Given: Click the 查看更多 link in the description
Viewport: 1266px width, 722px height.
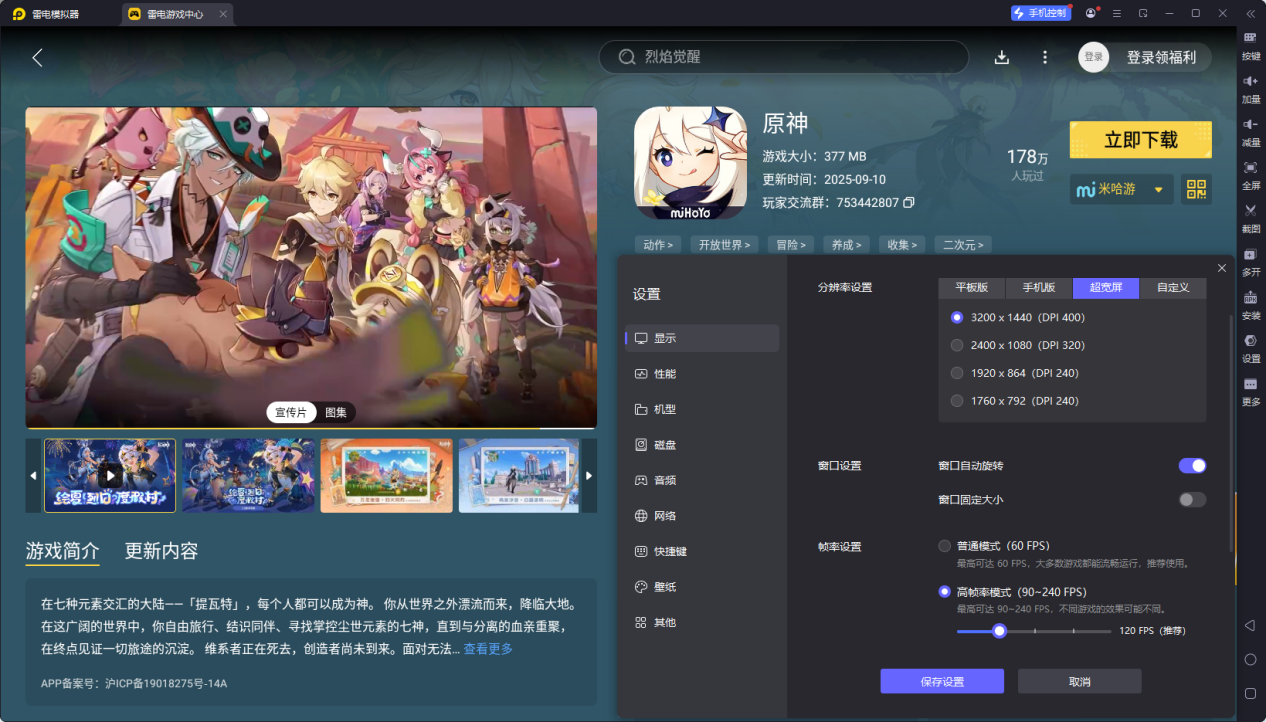Looking at the screenshot, I should tap(488, 649).
